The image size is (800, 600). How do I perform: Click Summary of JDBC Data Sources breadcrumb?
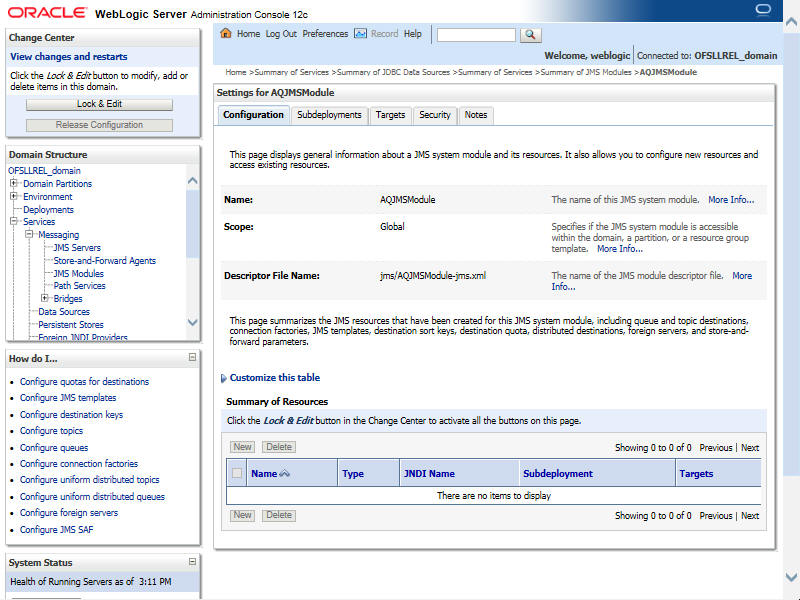(393, 72)
